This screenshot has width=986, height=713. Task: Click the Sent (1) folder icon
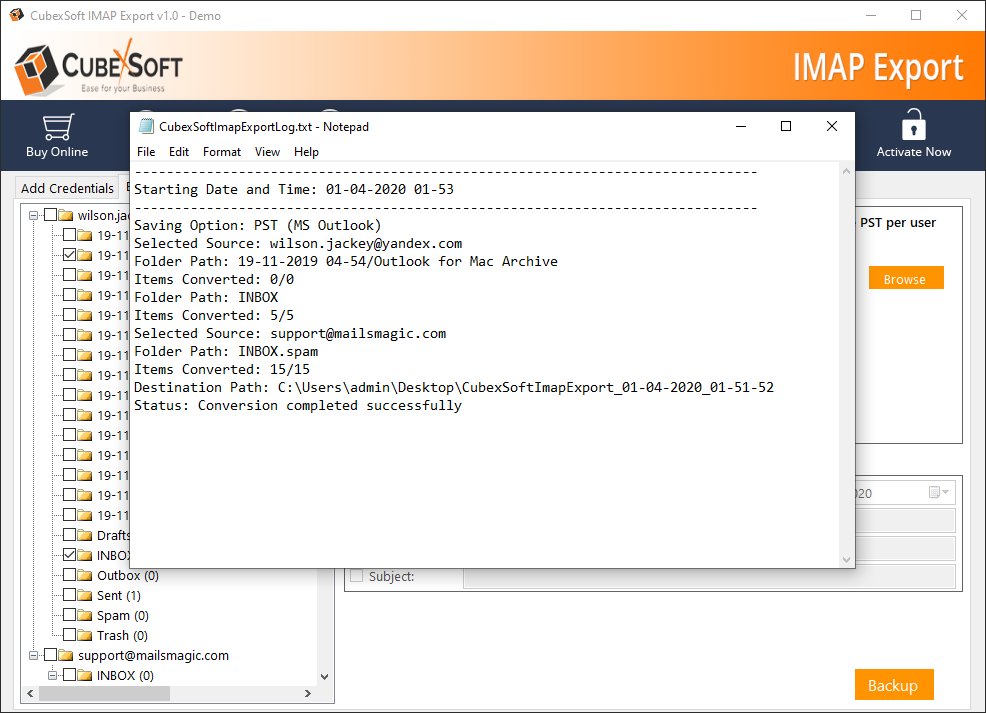pos(85,595)
